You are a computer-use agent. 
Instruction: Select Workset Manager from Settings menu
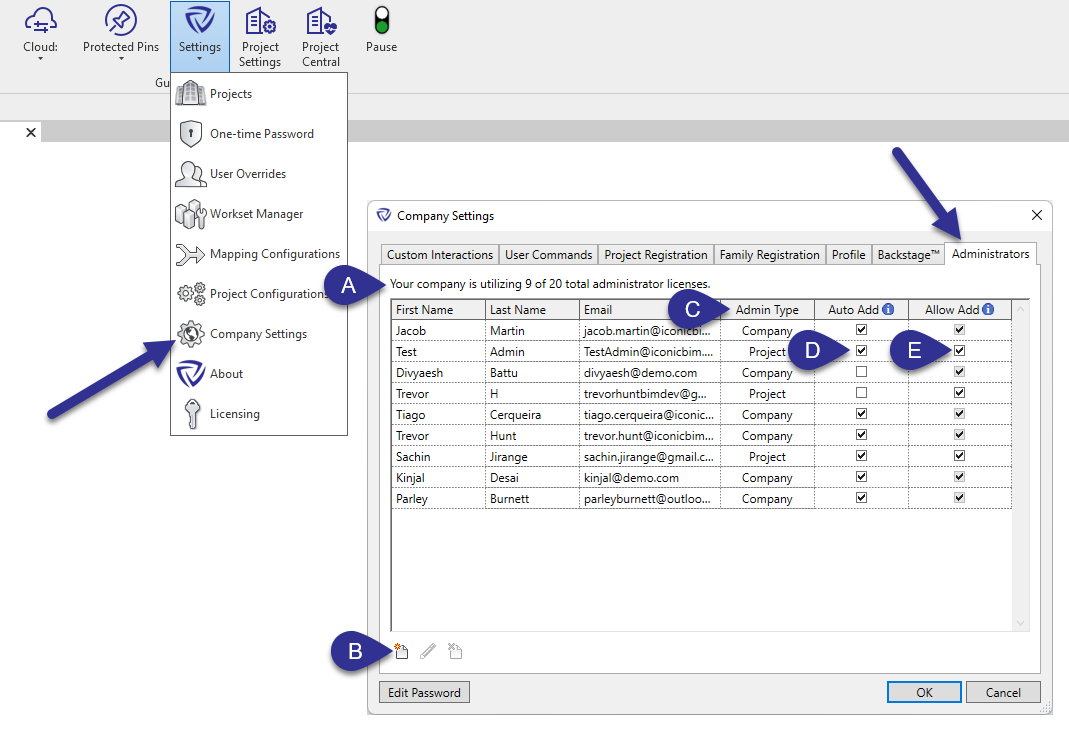[x=257, y=214]
